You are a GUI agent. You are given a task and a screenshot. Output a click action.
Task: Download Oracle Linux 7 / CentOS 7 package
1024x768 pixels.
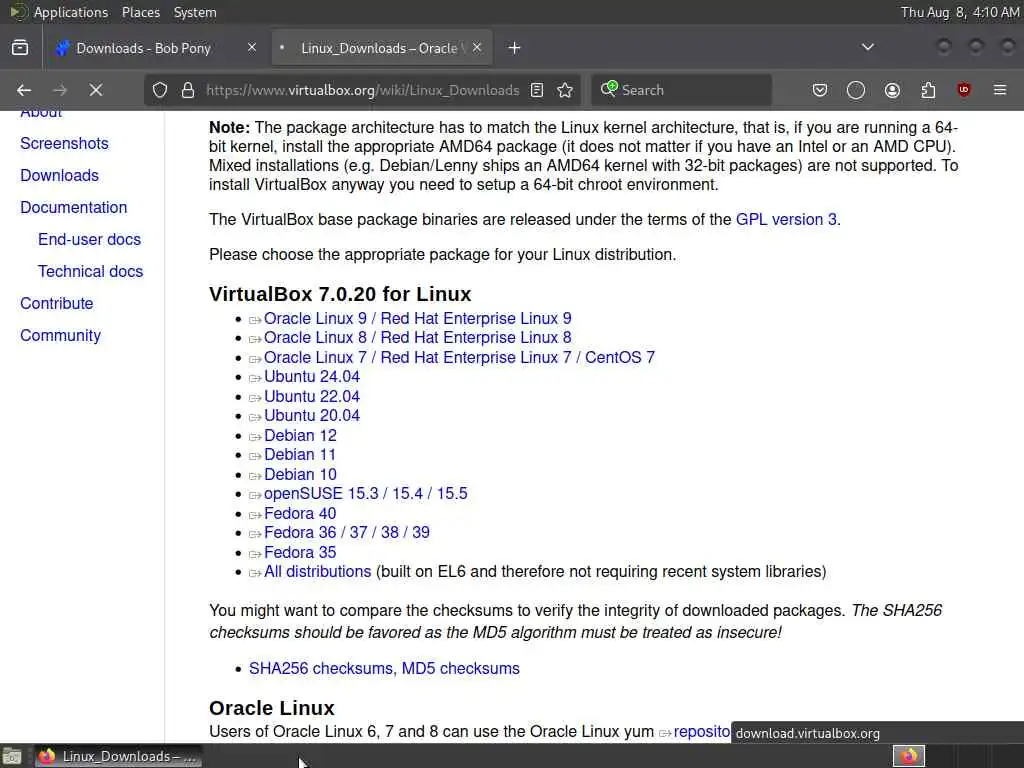[459, 358]
